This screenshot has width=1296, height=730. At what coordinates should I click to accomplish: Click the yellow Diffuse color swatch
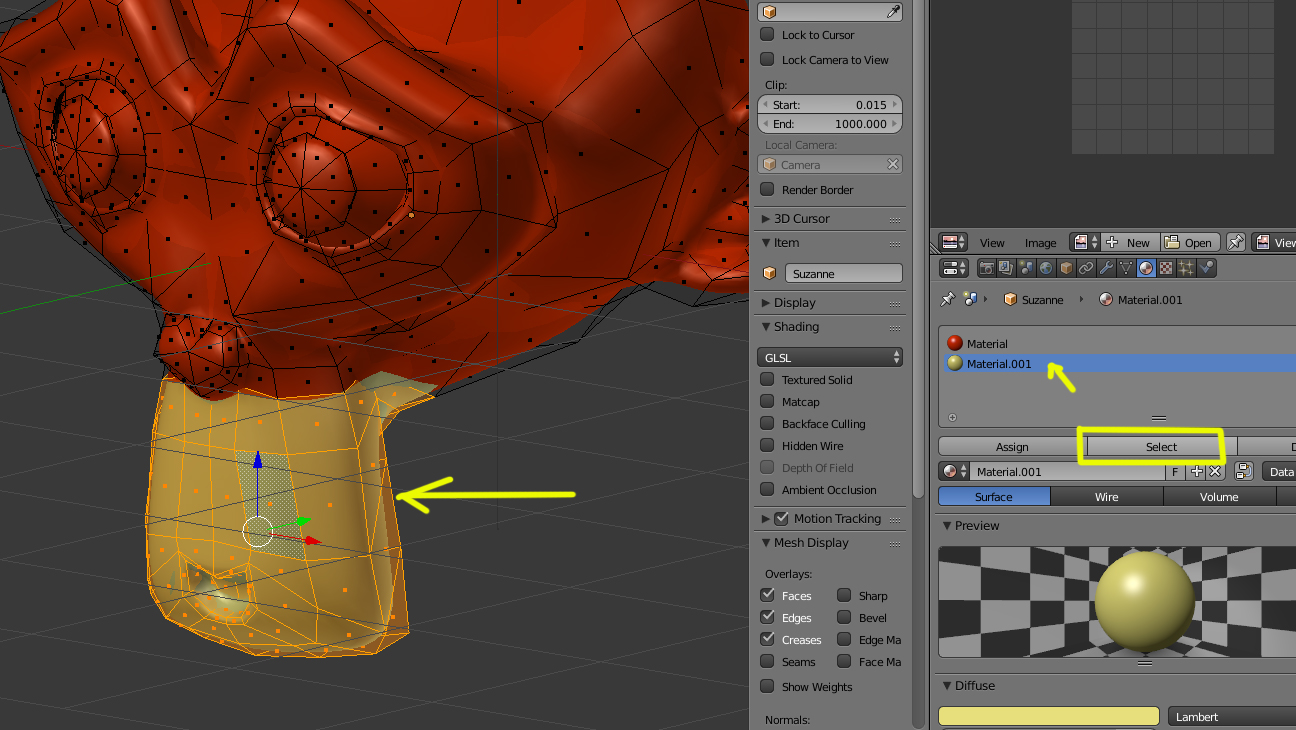pos(1048,716)
